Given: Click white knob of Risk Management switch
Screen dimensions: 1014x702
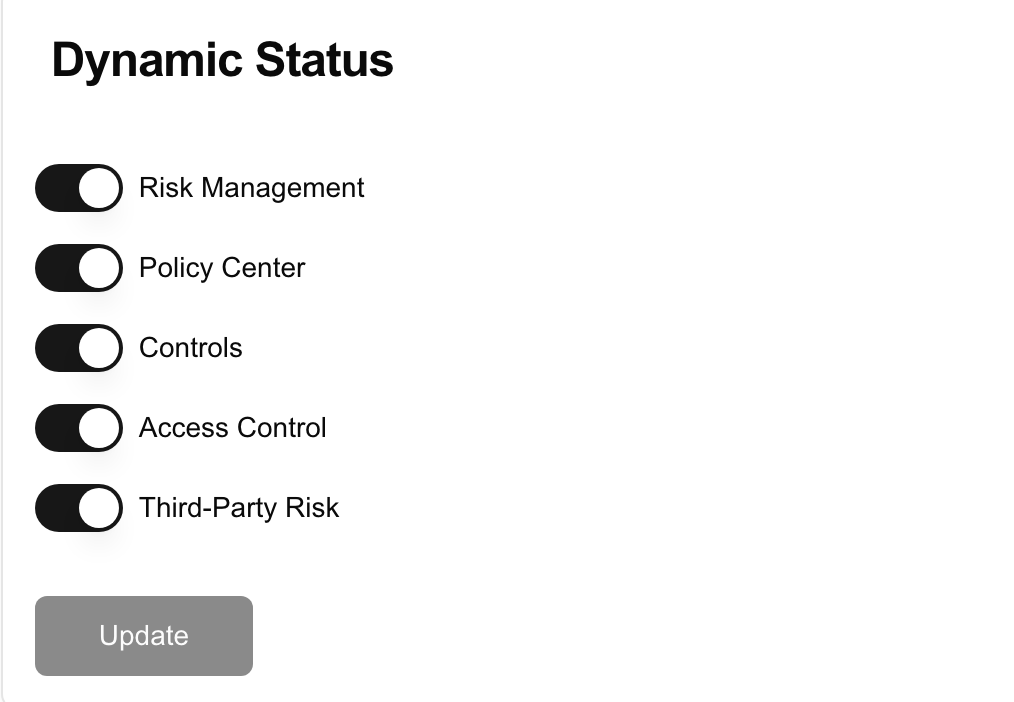Looking at the screenshot, I should (99, 187).
